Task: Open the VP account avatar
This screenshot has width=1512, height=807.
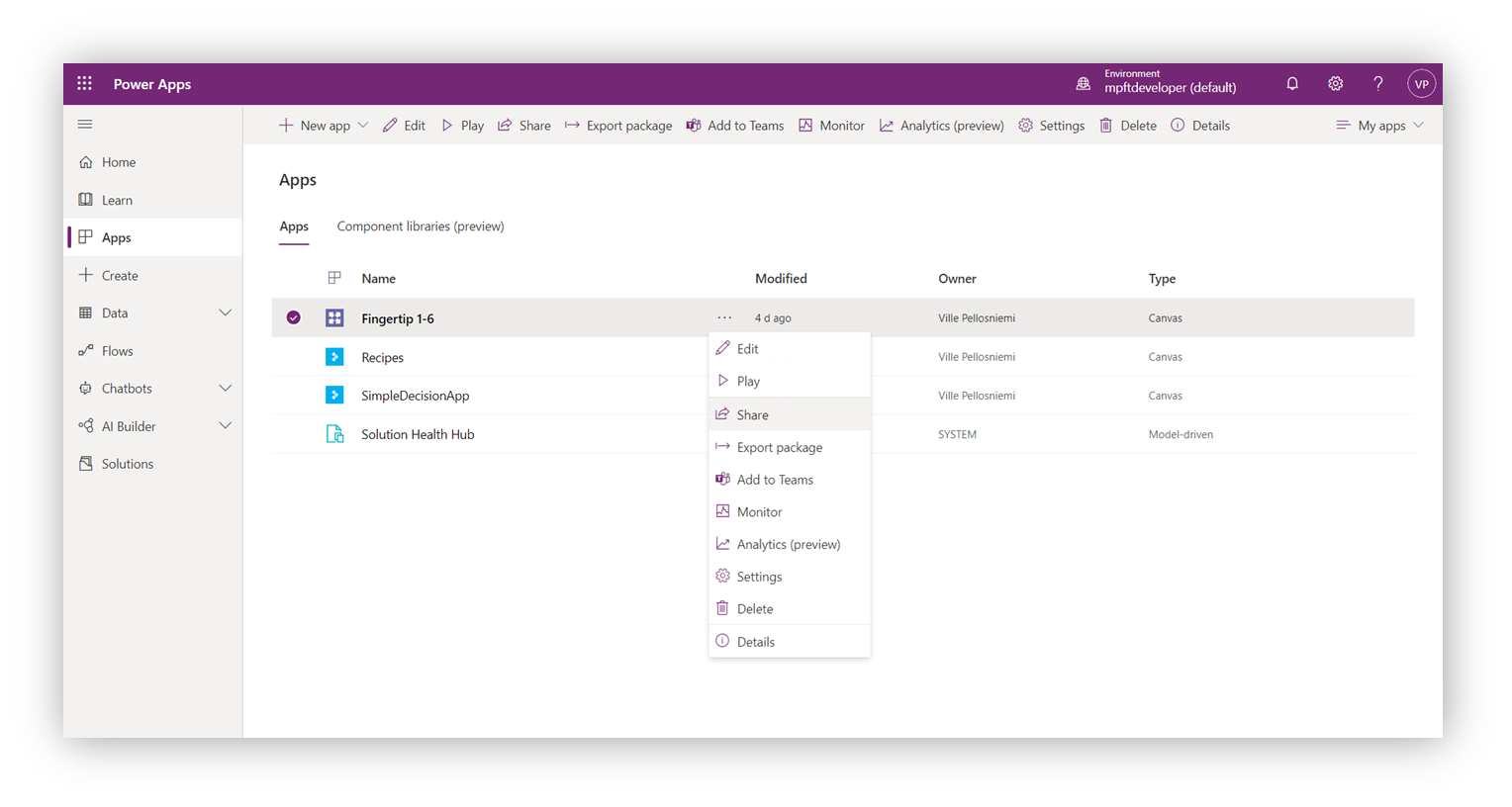Action: [x=1421, y=84]
